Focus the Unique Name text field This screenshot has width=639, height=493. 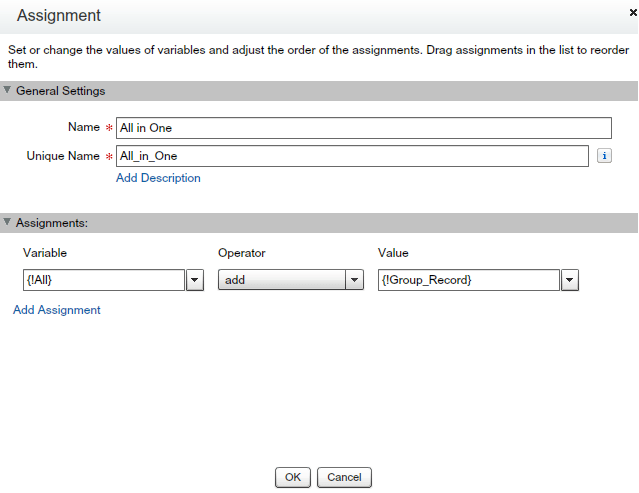click(x=352, y=156)
